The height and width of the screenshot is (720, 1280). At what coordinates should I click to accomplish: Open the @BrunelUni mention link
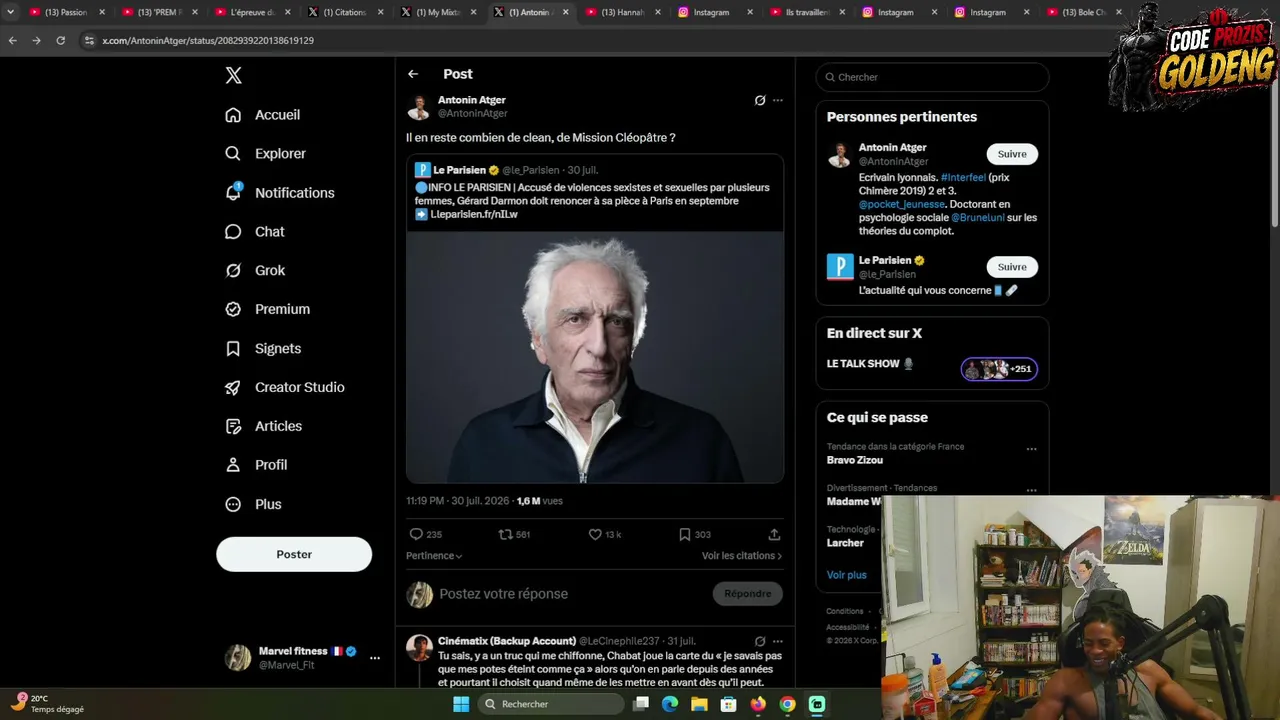[x=977, y=217]
